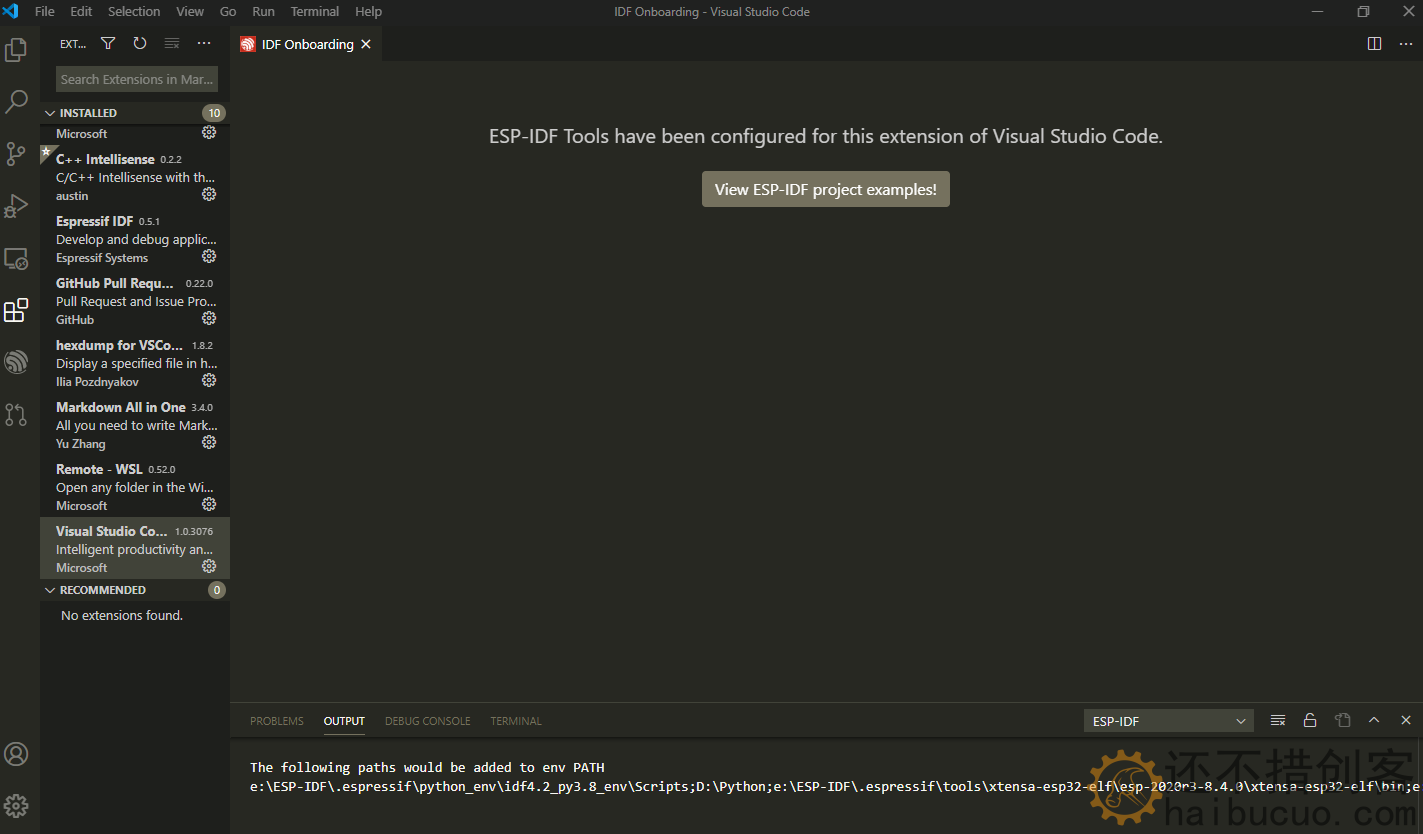Switch to the PROBLEMS panel tab
Image resolution: width=1423 pixels, height=834 pixels.
[x=277, y=721]
